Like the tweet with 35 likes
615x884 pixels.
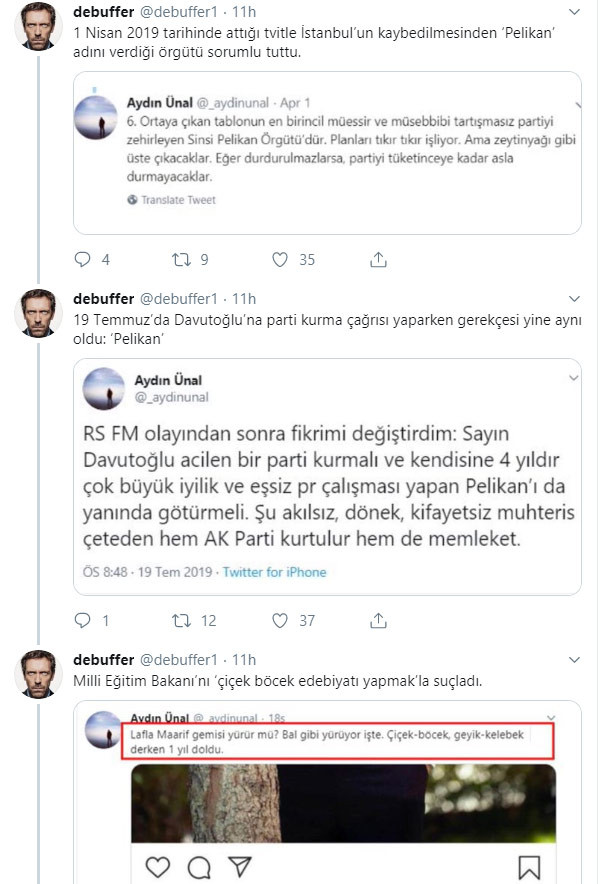point(281,259)
